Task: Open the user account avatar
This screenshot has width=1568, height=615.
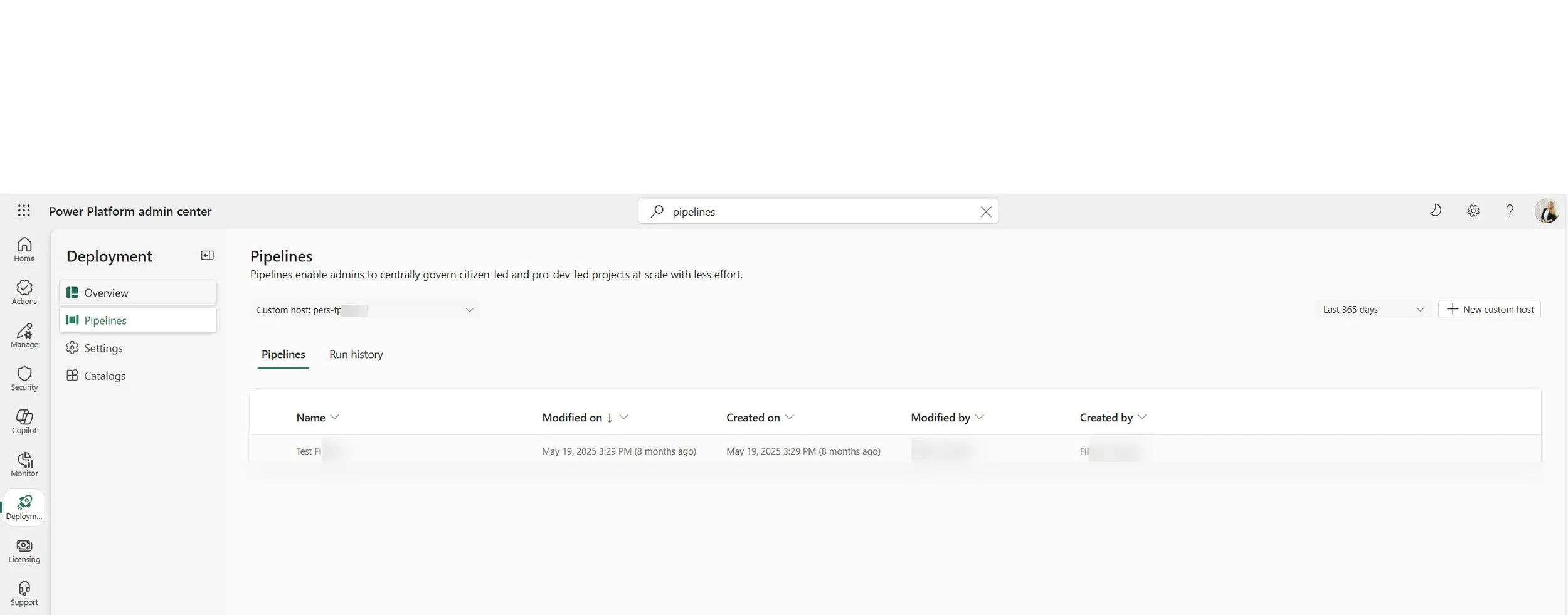Action: tap(1547, 211)
